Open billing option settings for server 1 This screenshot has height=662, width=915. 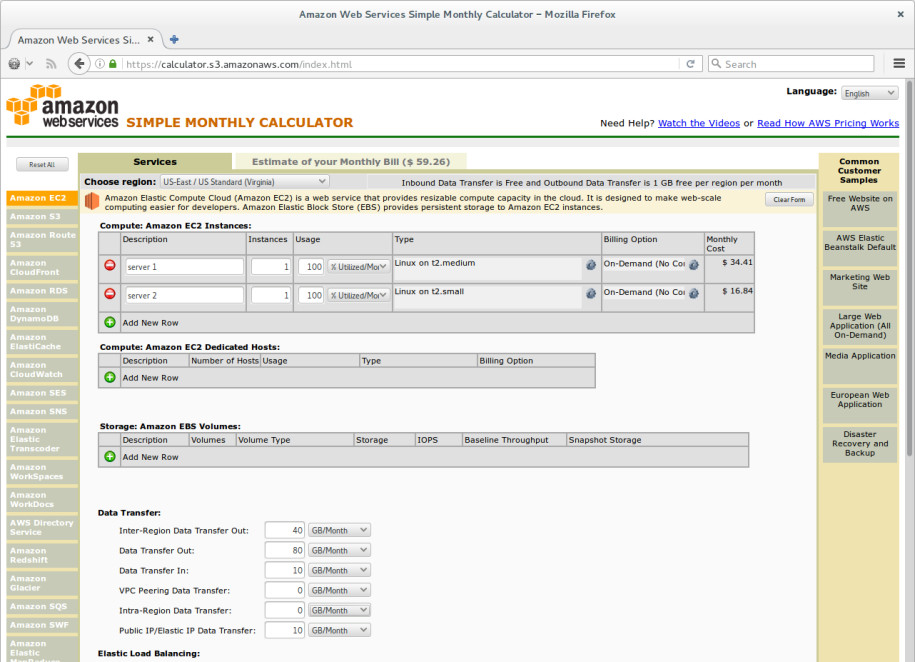point(693,265)
